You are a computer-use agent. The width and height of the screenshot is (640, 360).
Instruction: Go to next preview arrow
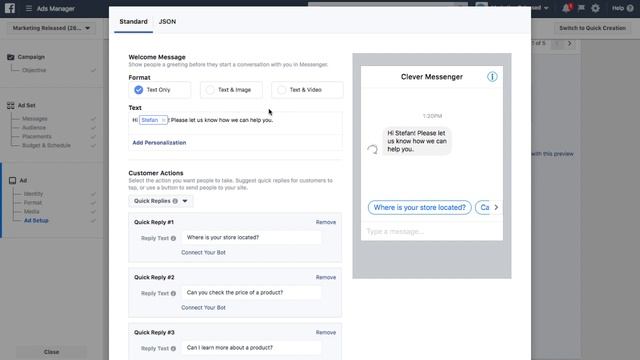click(x=569, y=43)
